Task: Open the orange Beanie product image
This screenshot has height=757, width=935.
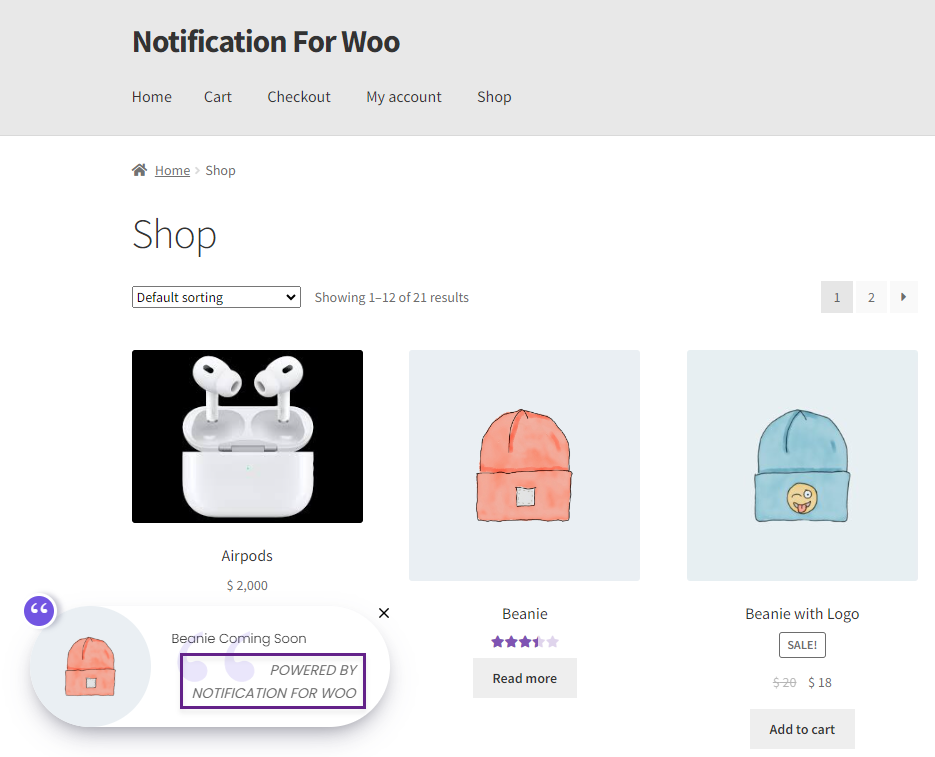Action: click(x=524, y=465)
